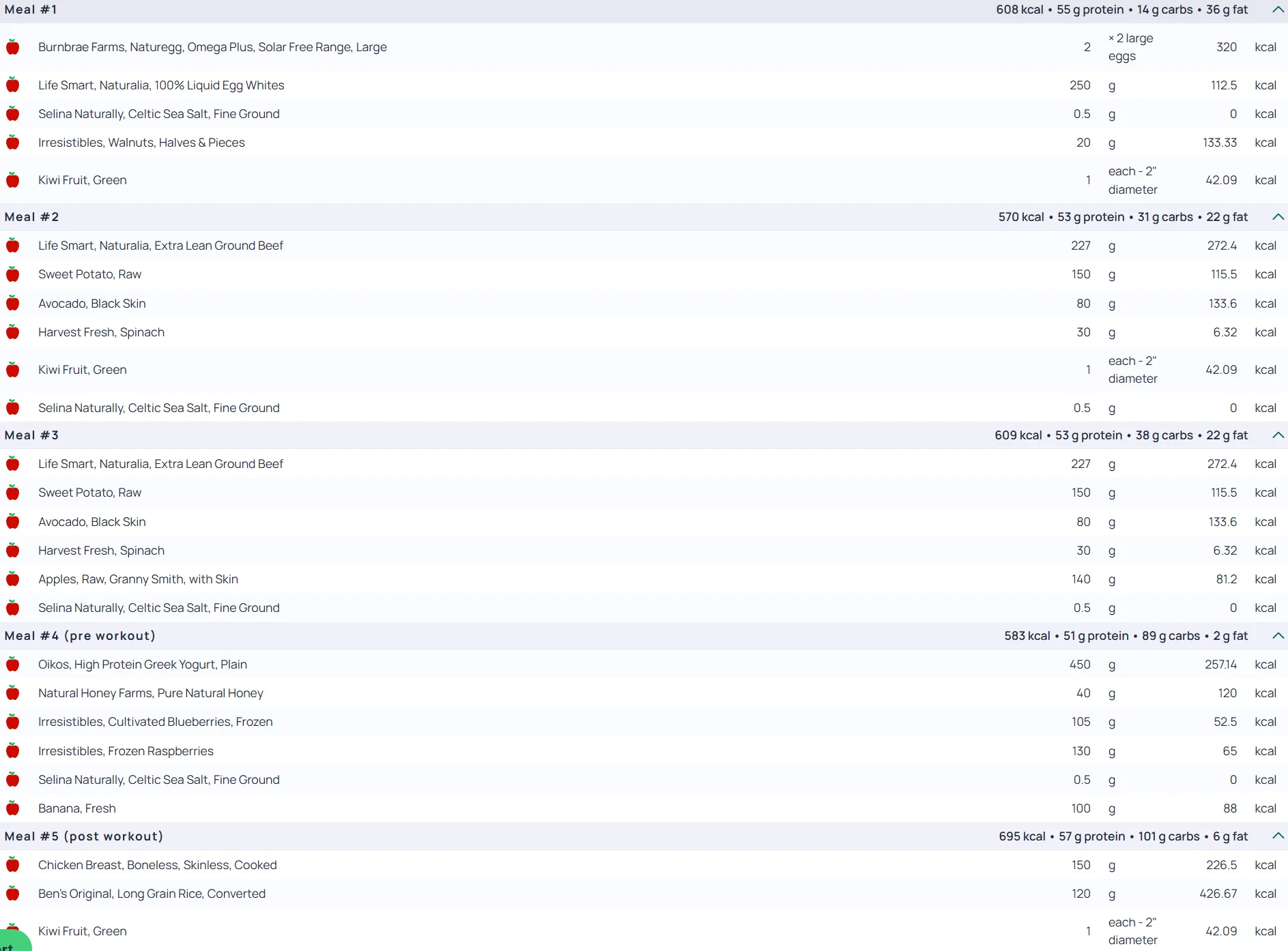Click the 257.14 kcal yogurt value
The height and width of the screenshot is (951, 1288).
[x=1221, y=664]
